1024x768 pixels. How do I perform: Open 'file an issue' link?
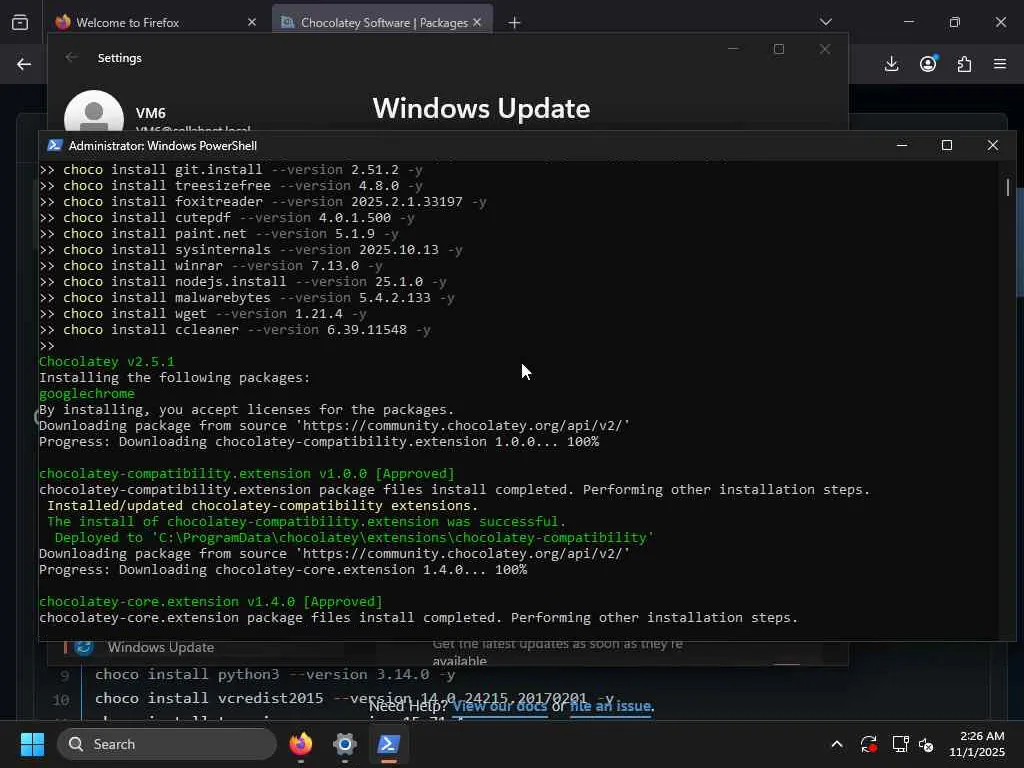point(610,706)
